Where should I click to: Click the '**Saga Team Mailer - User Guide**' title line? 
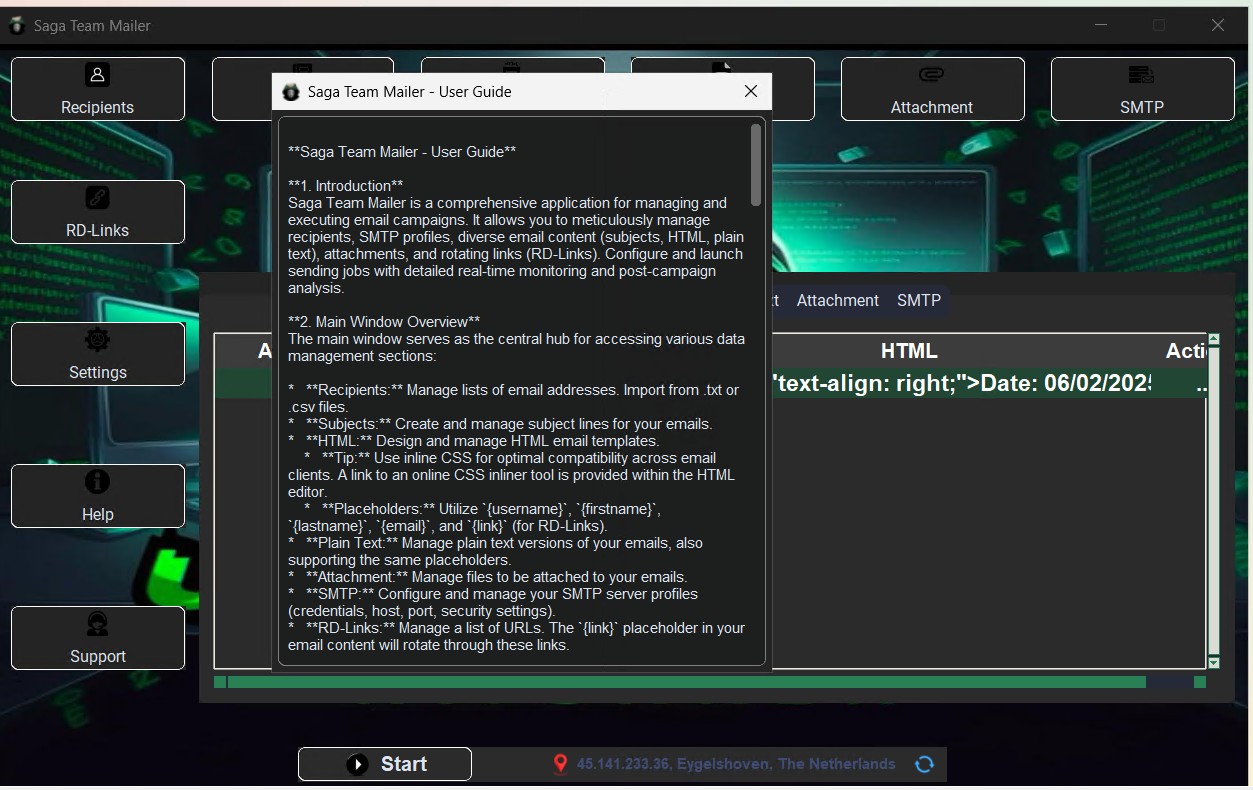pos(402,152)
